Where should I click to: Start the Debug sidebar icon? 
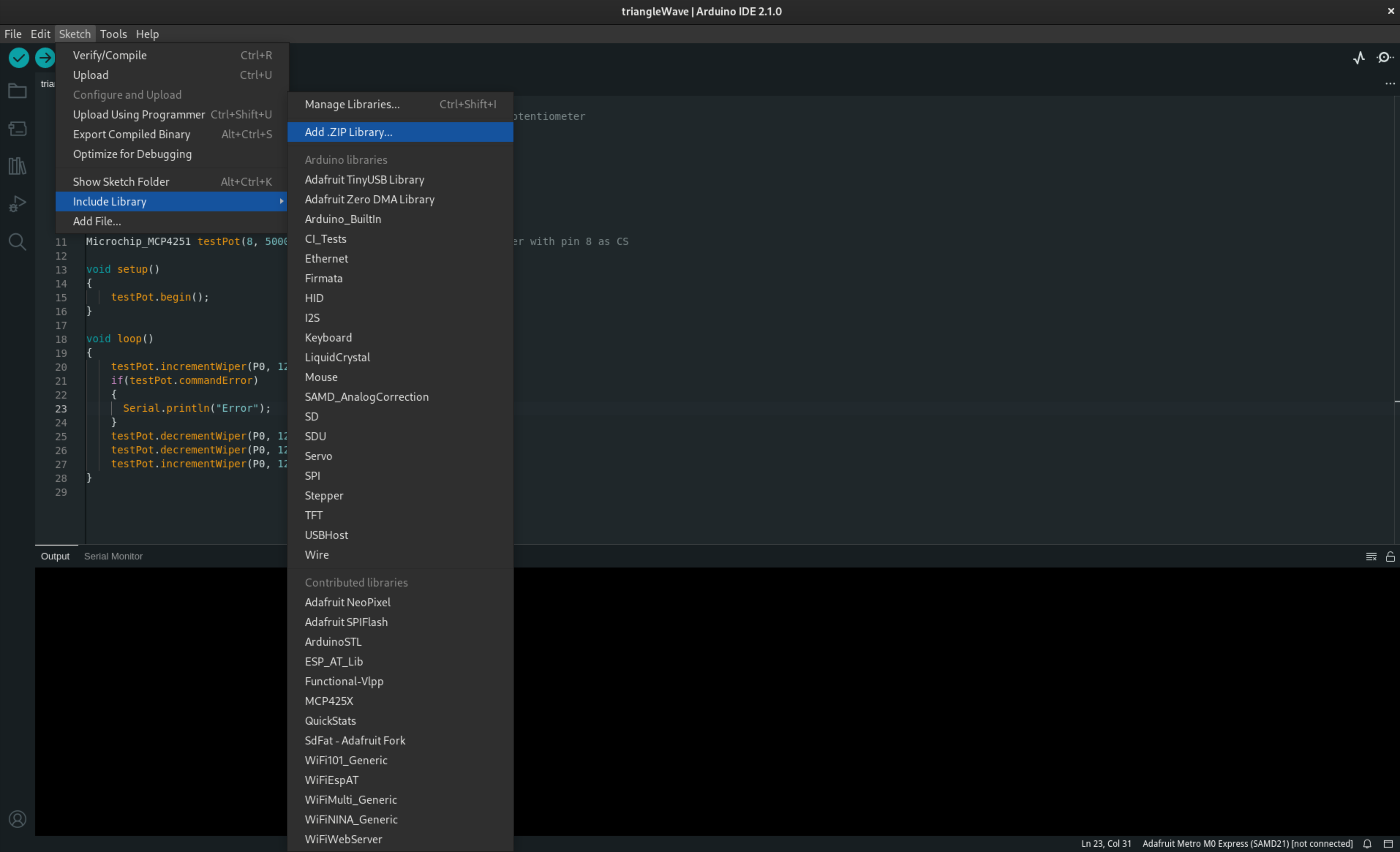point(17,203)
